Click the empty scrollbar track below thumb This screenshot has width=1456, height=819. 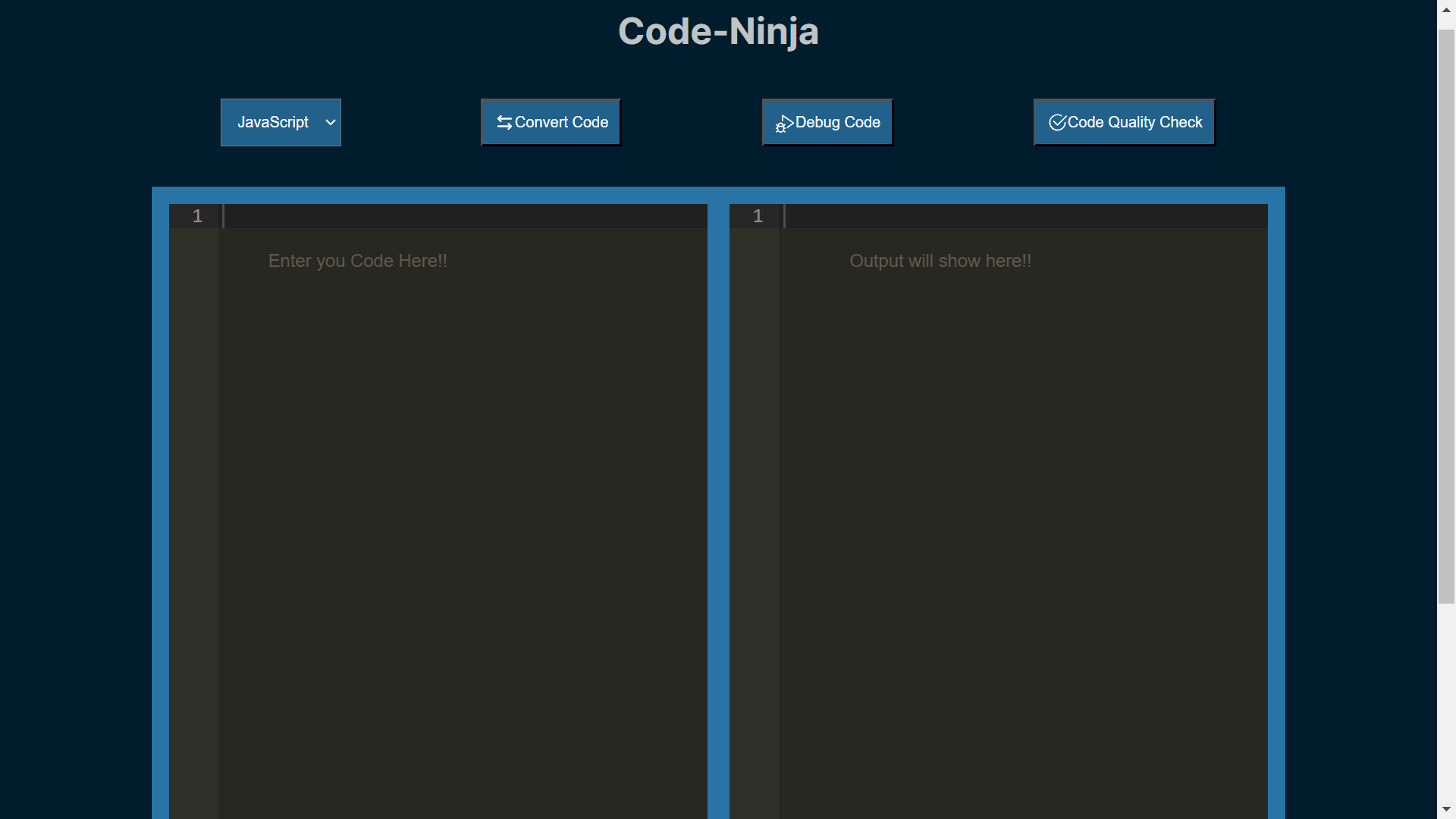(1446, 705)
